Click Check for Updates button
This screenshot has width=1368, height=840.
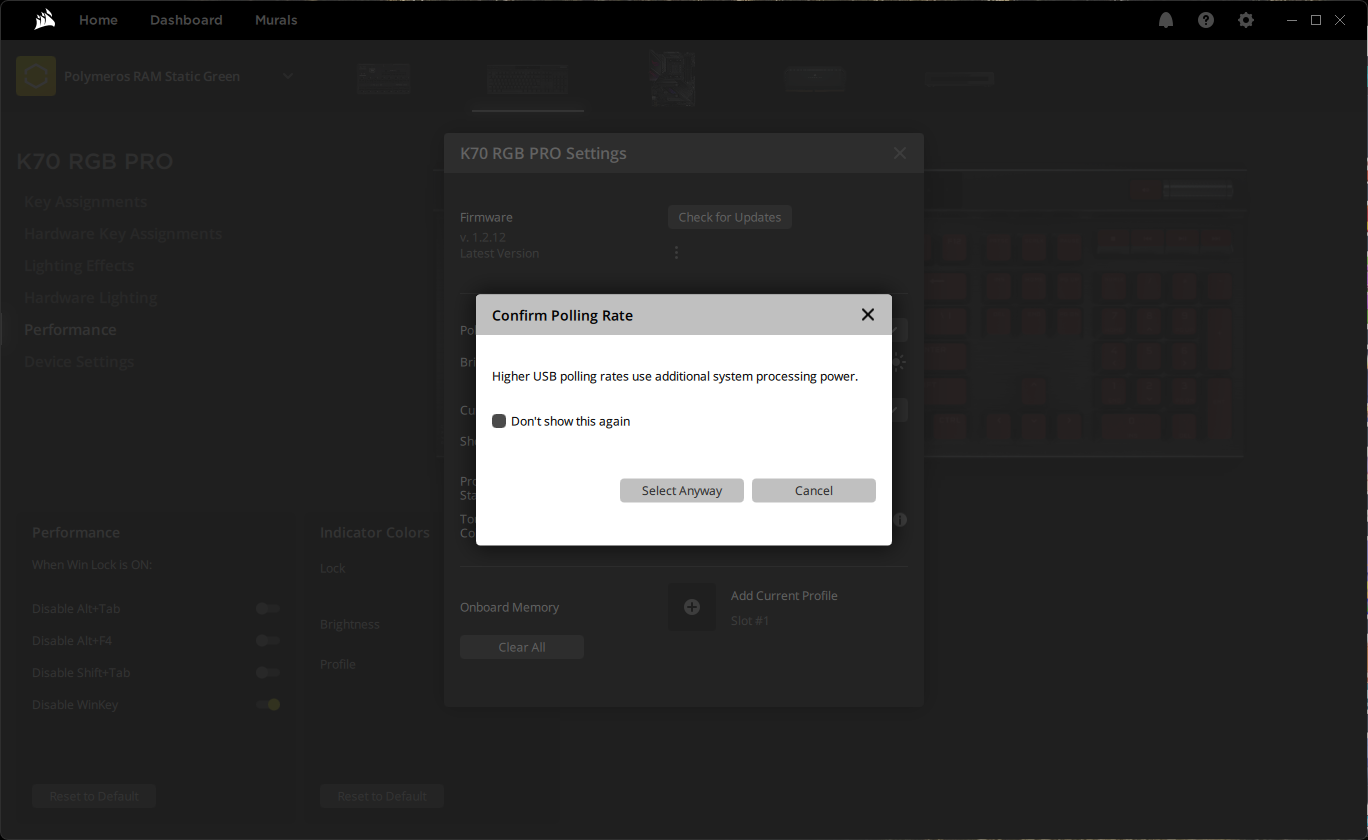tap(730, 217)
